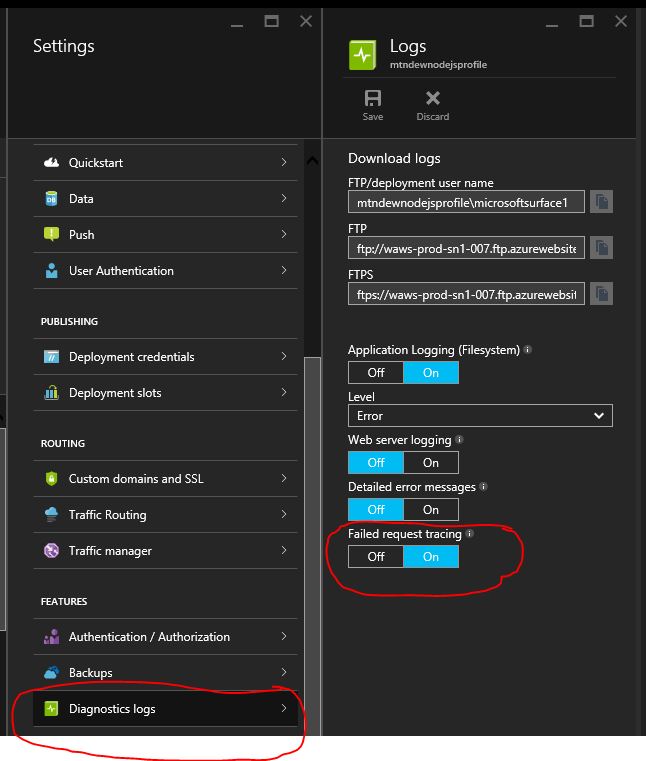Open the Data settings item

click(x=166, y=199)
